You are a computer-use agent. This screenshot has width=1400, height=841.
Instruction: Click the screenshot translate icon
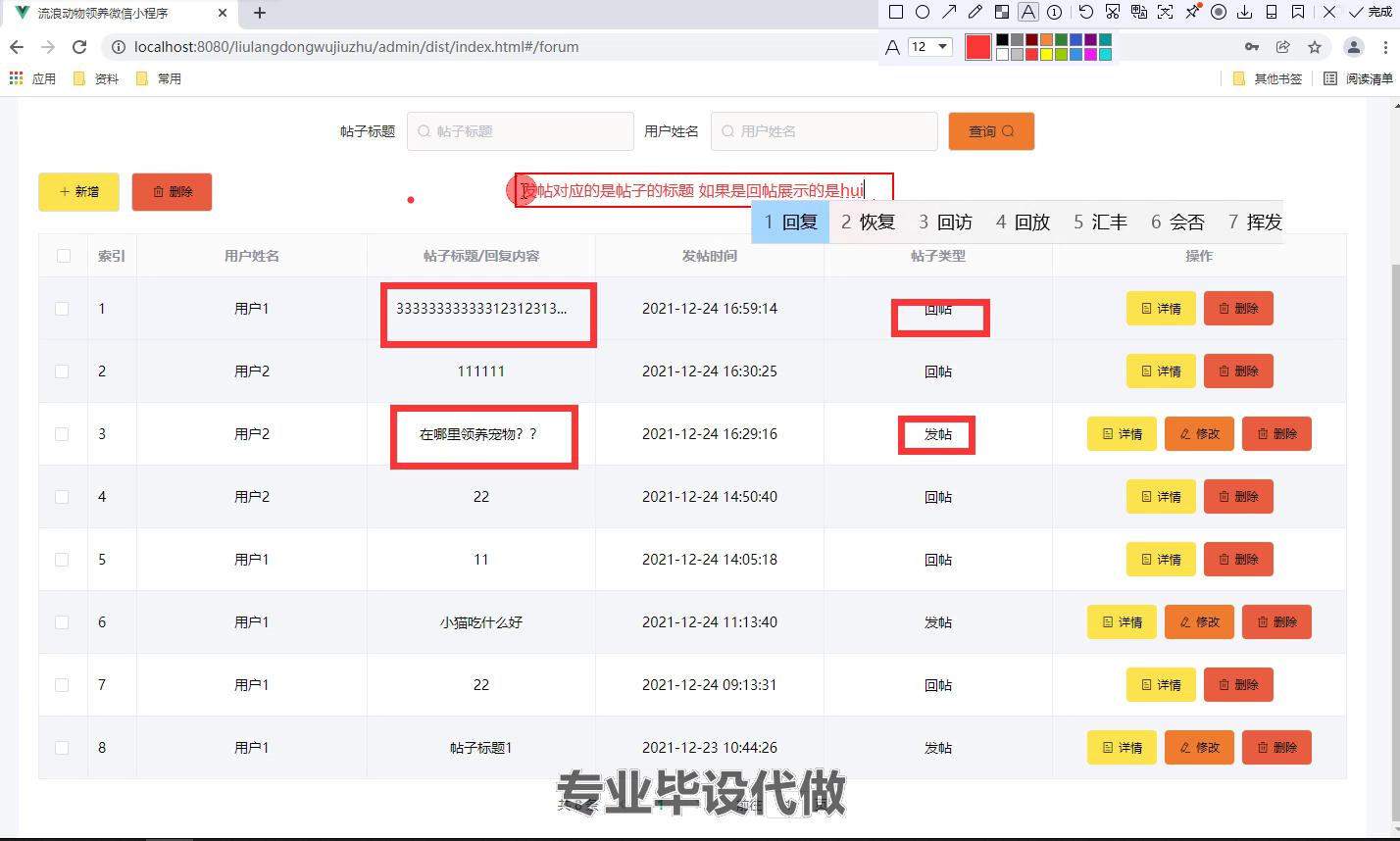point(1138,12)
